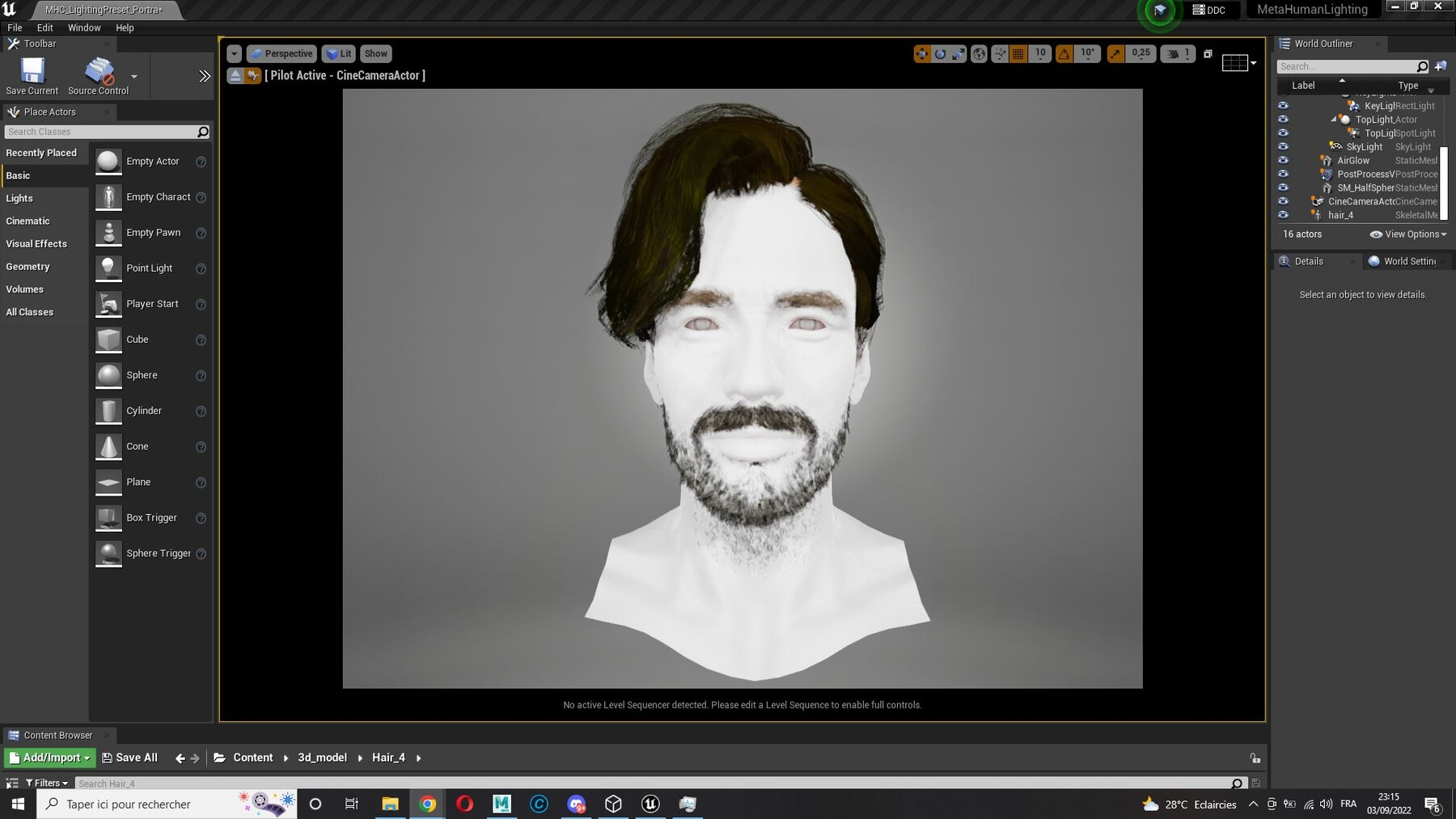This screenshot has height=819, width=1456.
Task: Click the Content Browser forward arrow
Action: (195, 758)
